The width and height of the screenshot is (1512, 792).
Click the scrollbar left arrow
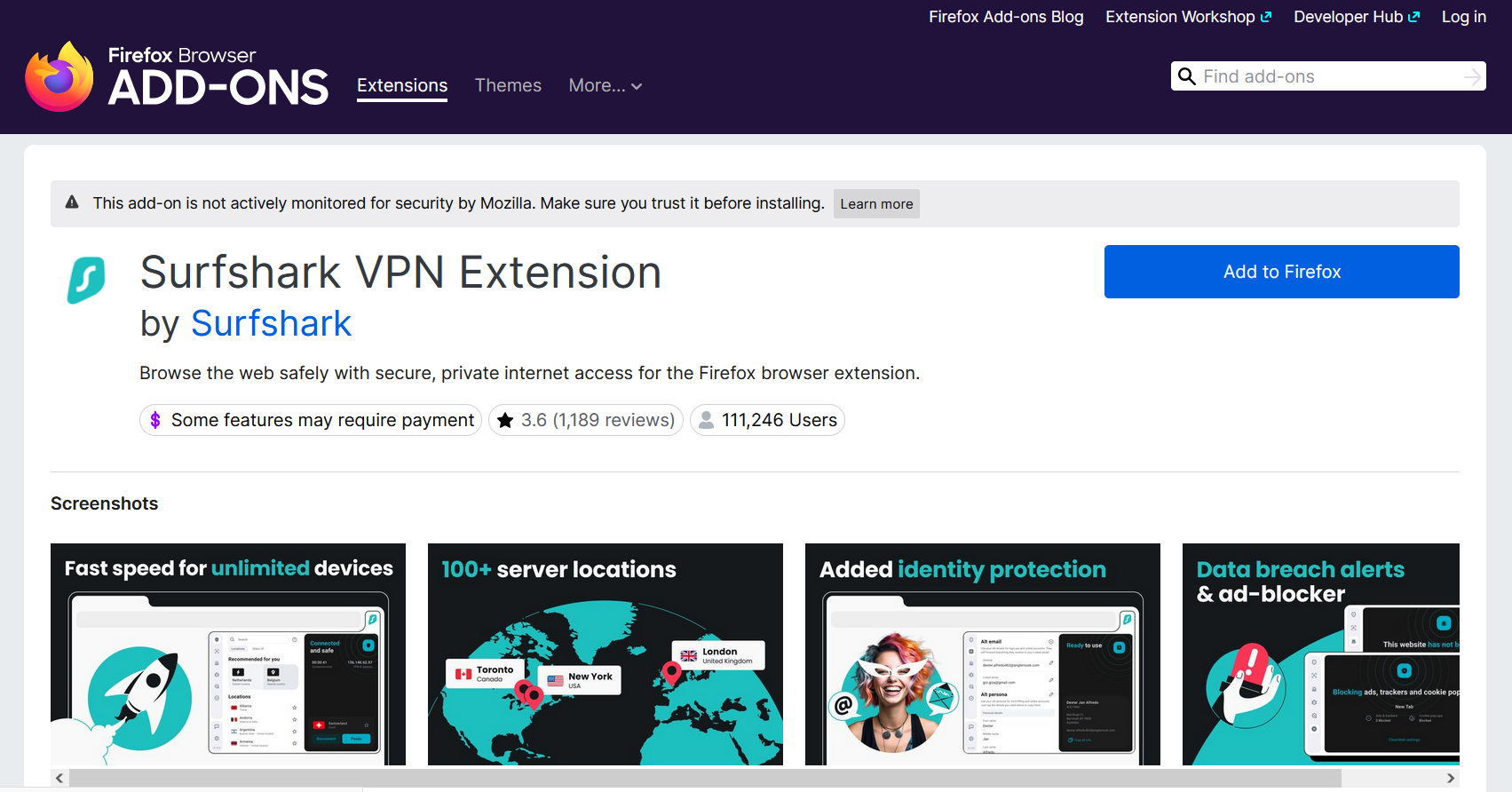(x=59, y=778)
